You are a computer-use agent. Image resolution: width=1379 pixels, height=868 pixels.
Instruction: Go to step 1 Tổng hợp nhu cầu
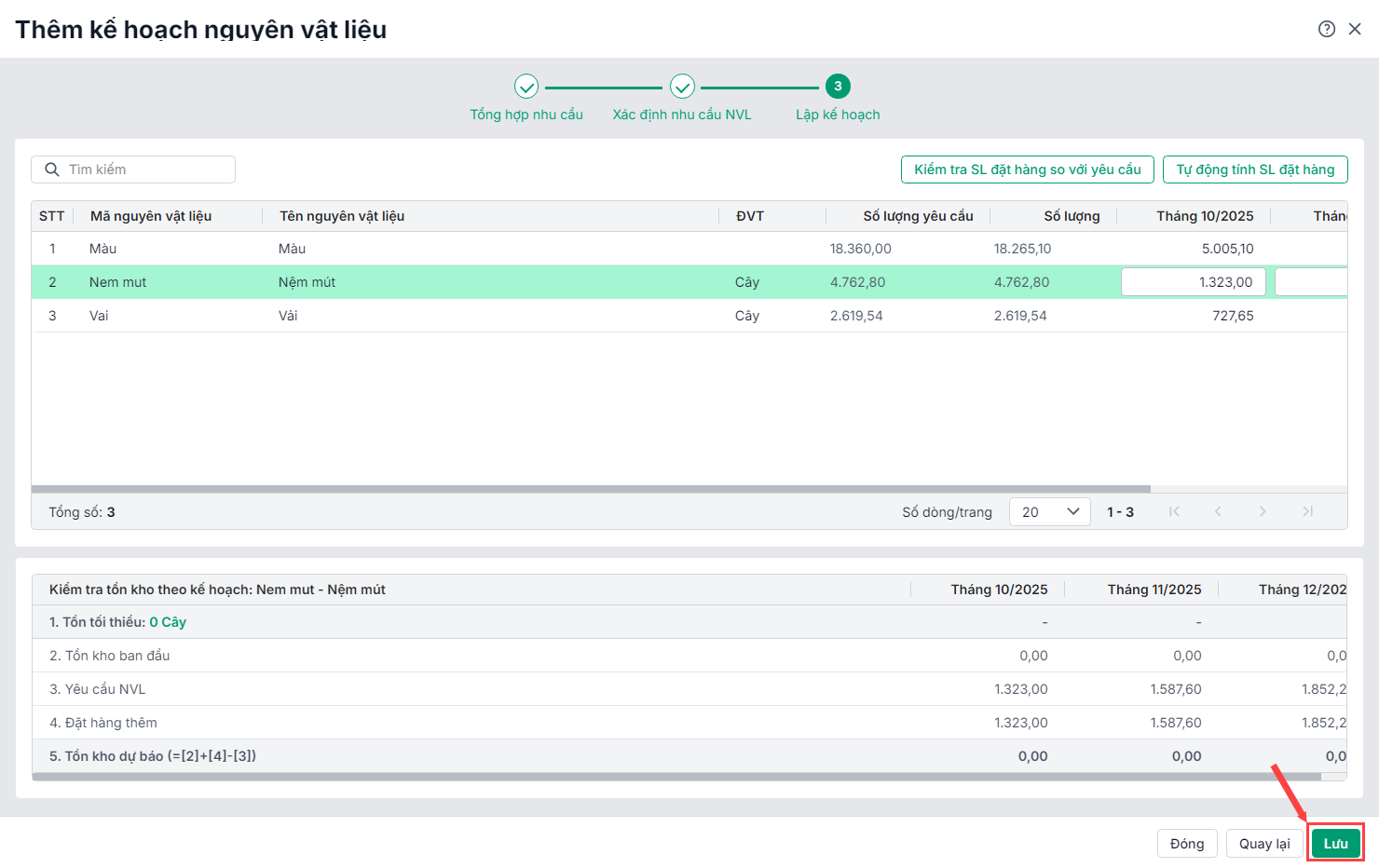click(526, 88)
